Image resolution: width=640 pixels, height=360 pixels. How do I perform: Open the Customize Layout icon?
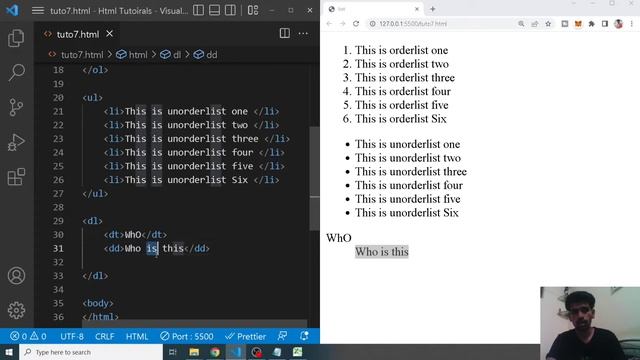click(x=253, y=10)
